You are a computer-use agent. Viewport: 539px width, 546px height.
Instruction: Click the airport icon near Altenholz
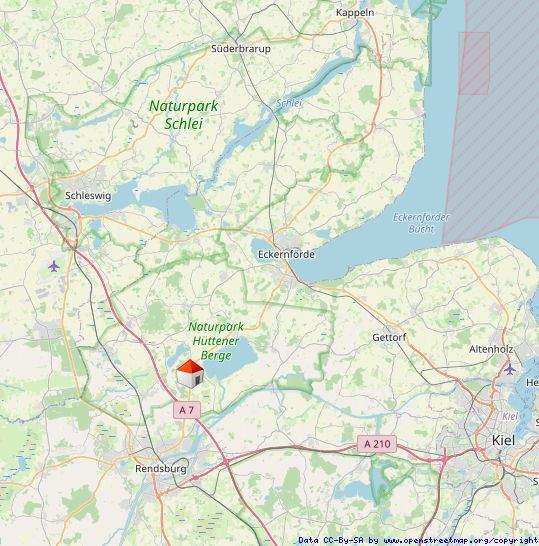(510, 369)
